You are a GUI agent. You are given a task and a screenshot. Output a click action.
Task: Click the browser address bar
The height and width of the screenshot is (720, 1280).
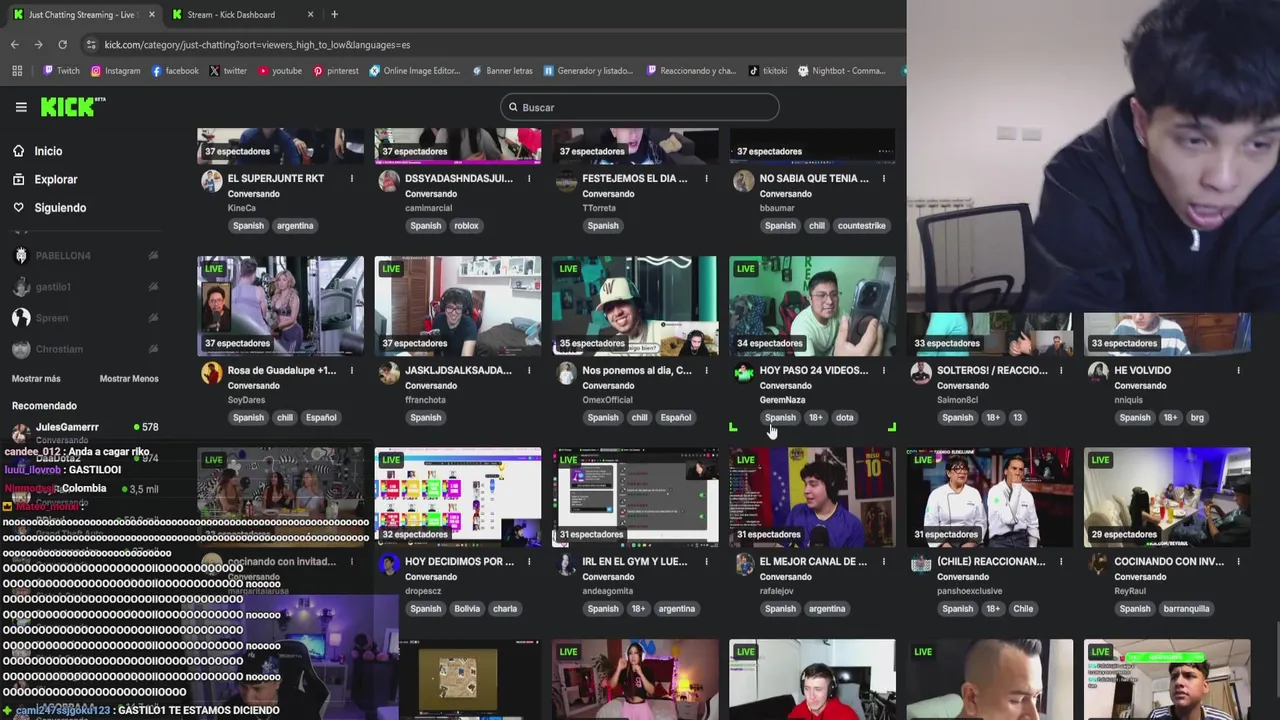[x=490, y=44]
